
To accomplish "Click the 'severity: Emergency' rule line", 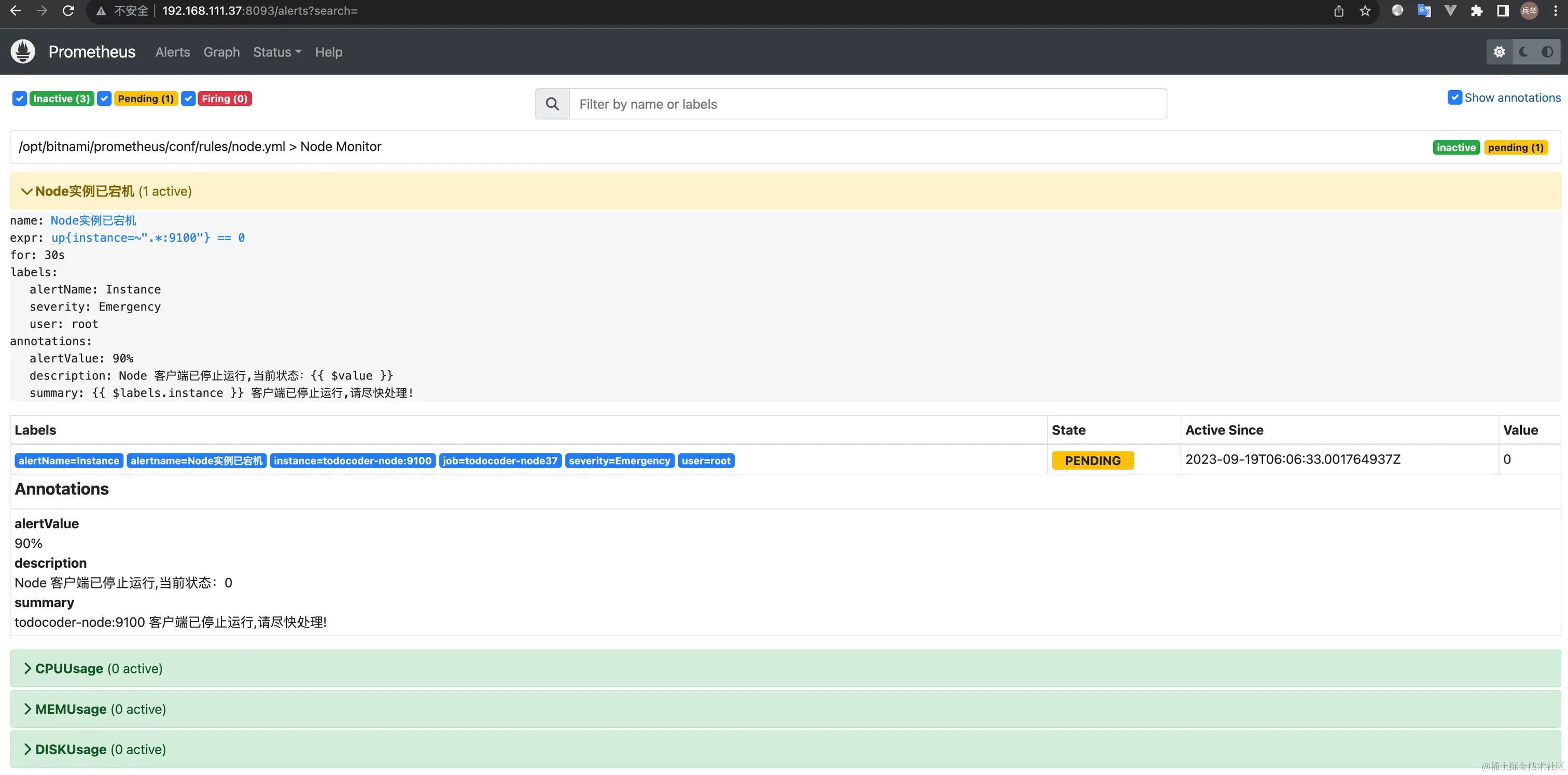I will pos(95,306).
